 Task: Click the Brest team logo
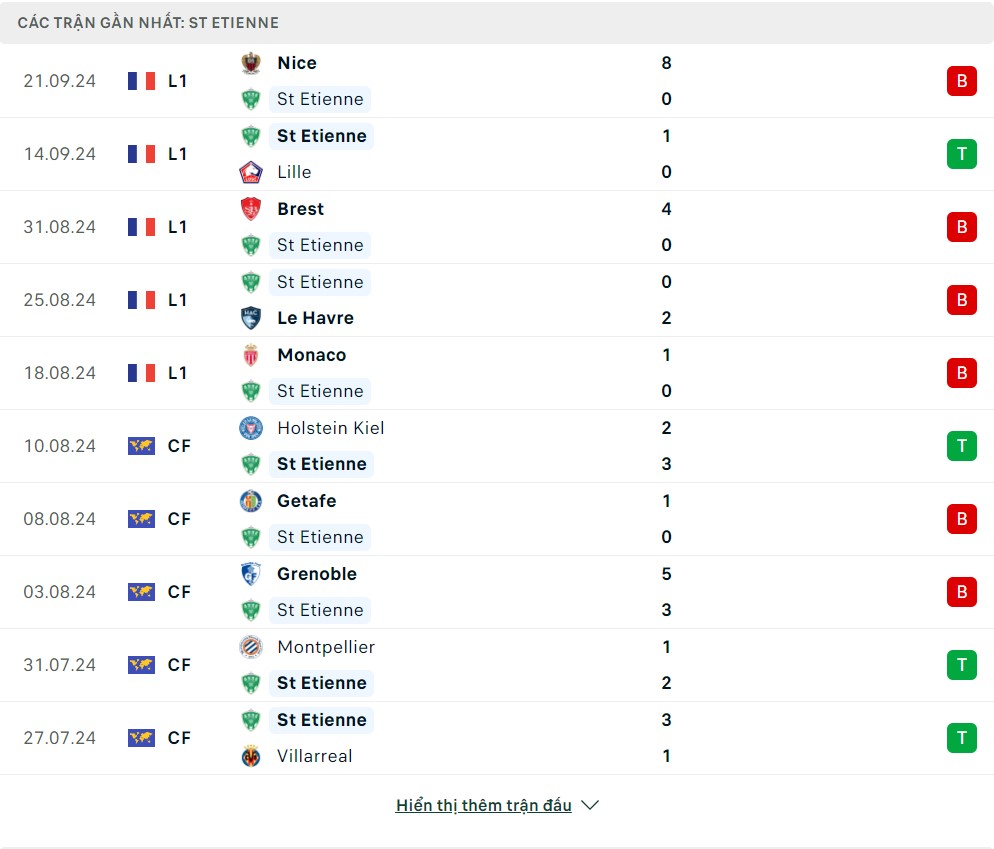click(x=250, y=209)
